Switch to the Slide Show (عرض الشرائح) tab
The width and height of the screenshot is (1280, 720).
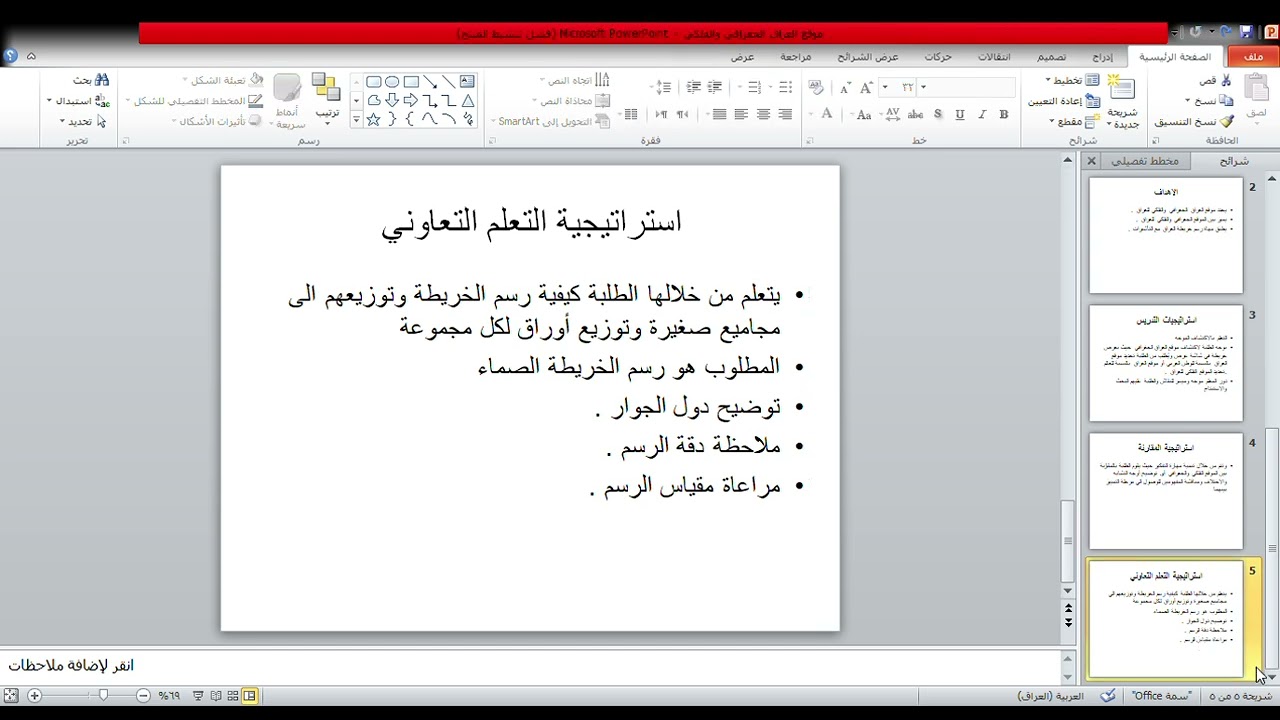click(868, 57)
